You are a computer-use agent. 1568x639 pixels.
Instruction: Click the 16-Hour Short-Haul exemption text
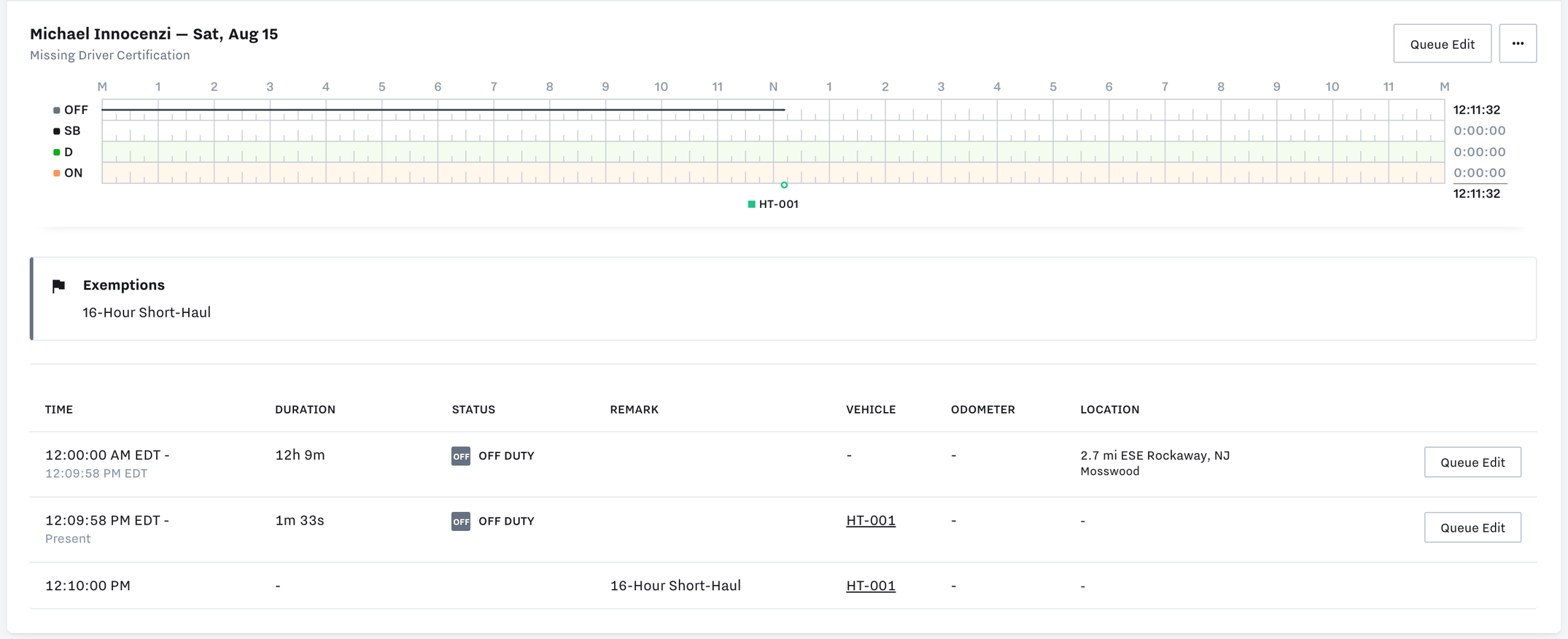point(147,313)
